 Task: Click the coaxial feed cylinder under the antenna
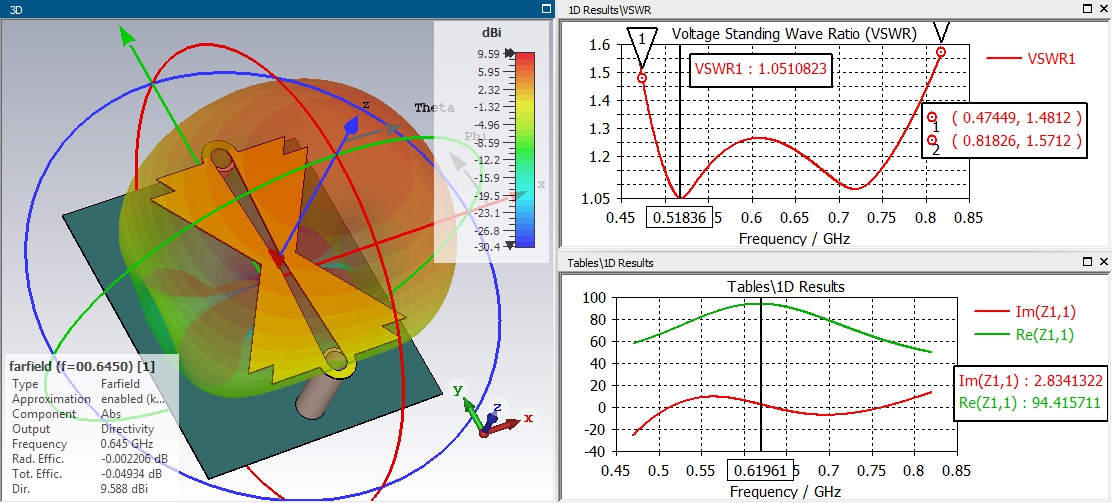pos(318,399)
